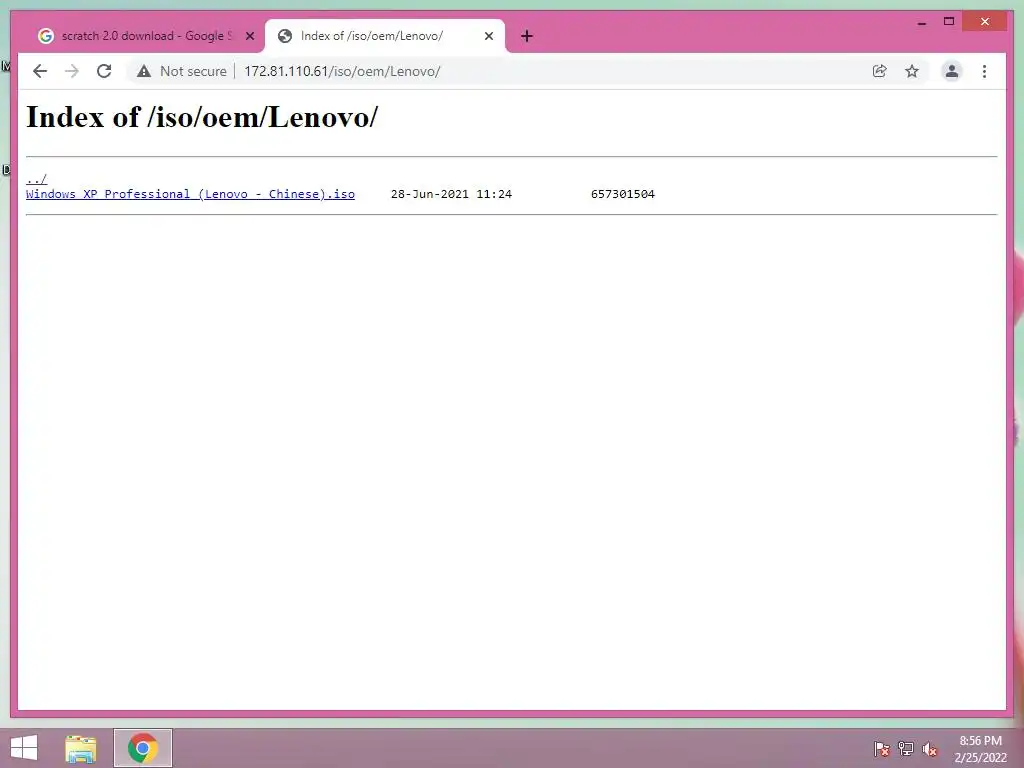The height and width of the screenshot is (768, 1024).
Task: Click the Not secure label text
Action: pyautogui.click(x=193, y=71)
